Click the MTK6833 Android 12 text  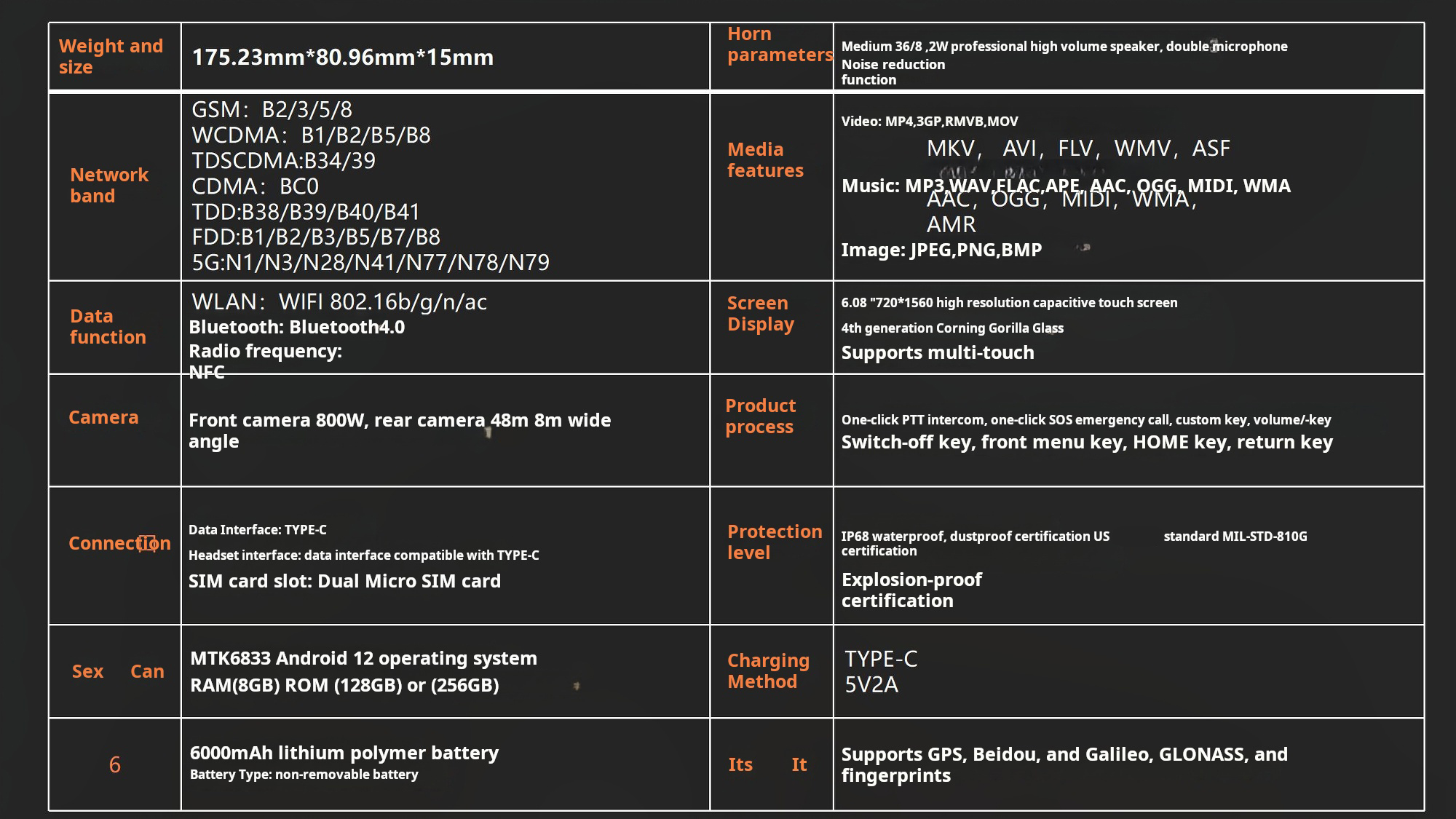[363, 658]
